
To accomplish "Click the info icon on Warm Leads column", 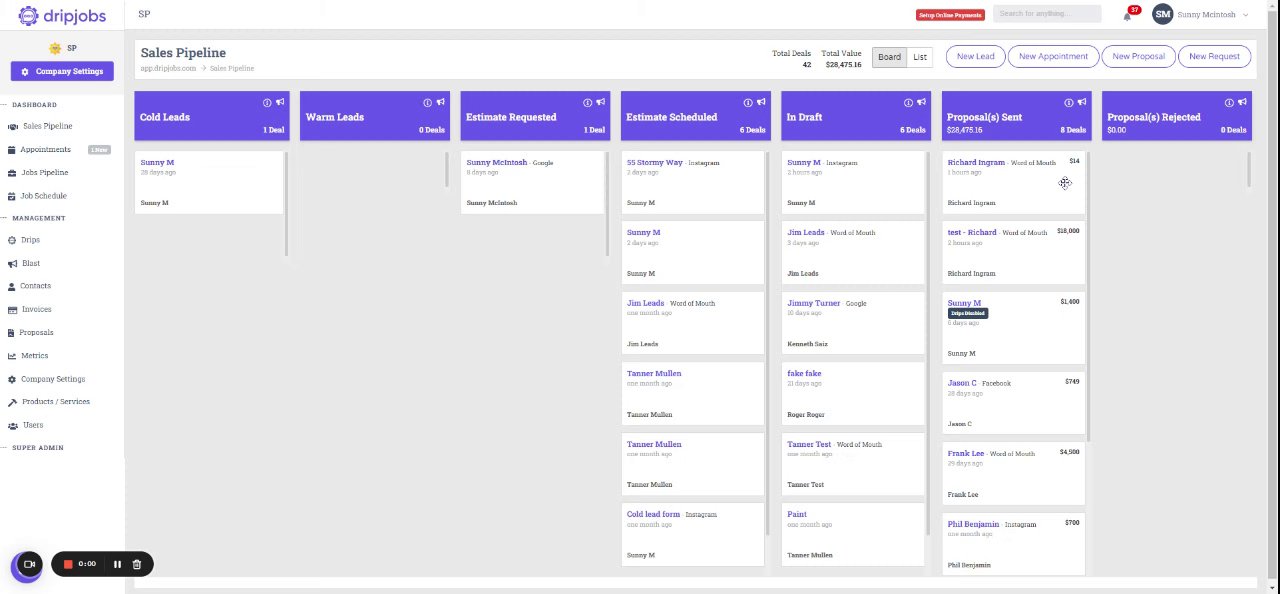I will [427, 102].
